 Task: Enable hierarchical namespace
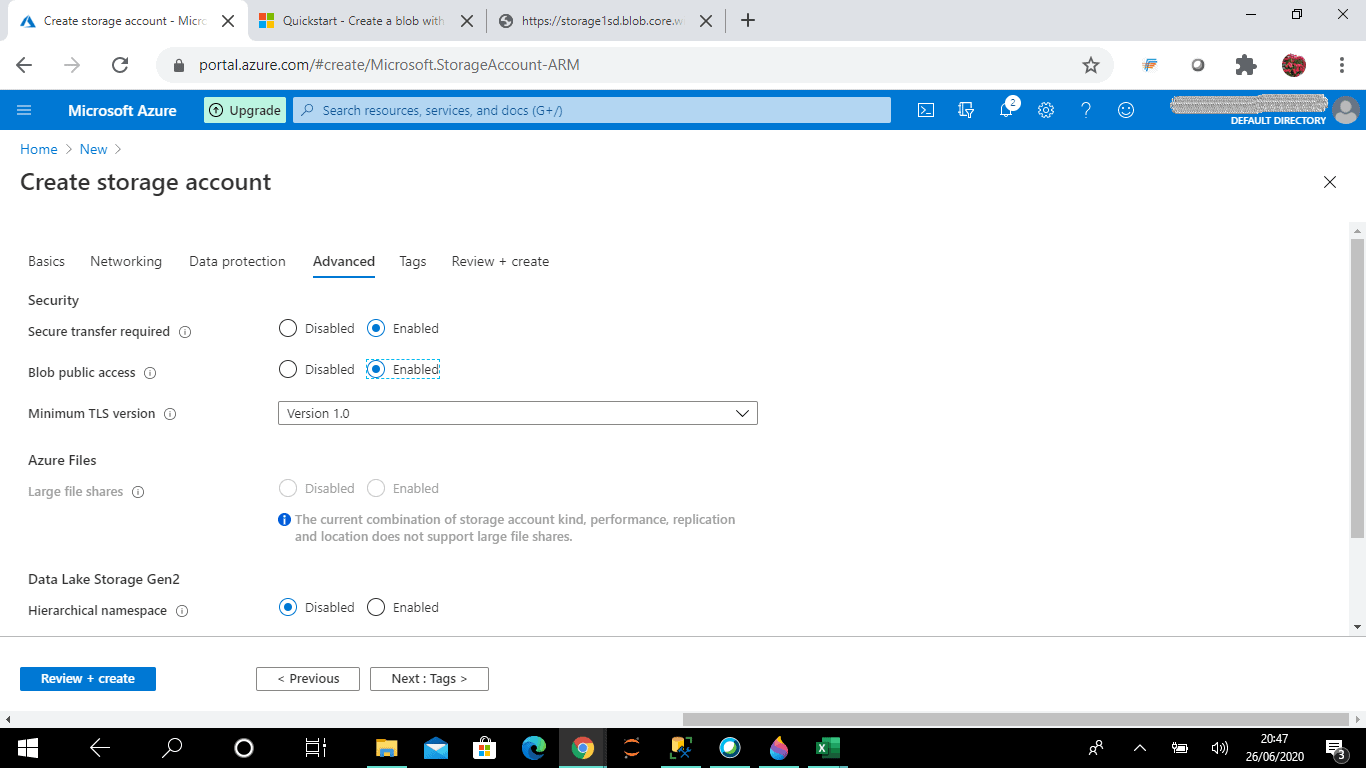point(376,607)
